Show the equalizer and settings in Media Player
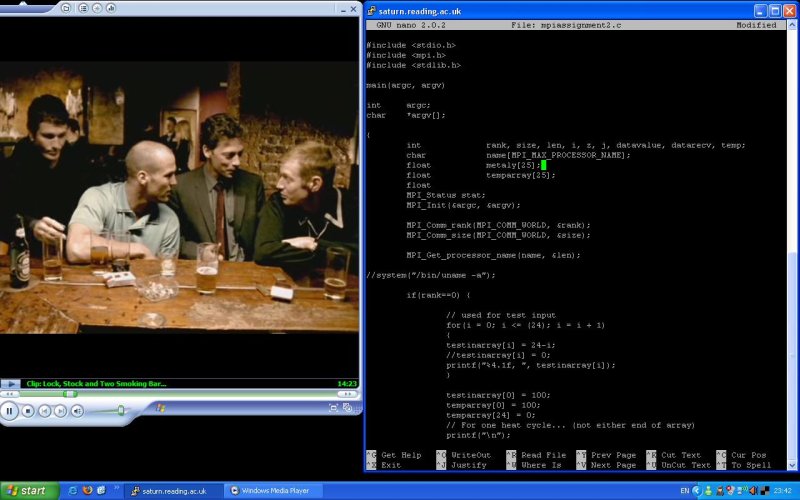800x500 pixels. click(111, 8)
